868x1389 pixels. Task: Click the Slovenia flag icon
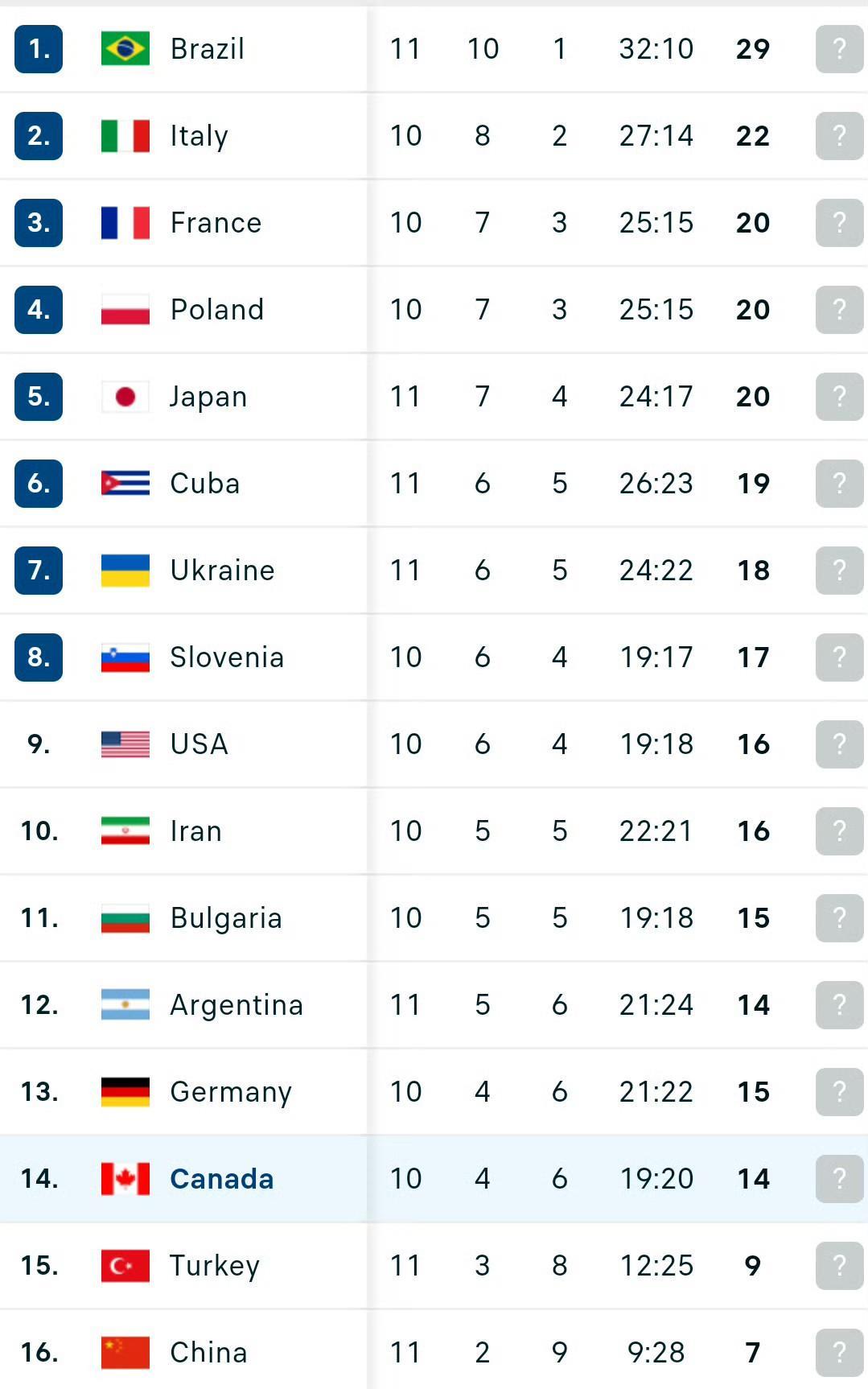tap(125, 657)
